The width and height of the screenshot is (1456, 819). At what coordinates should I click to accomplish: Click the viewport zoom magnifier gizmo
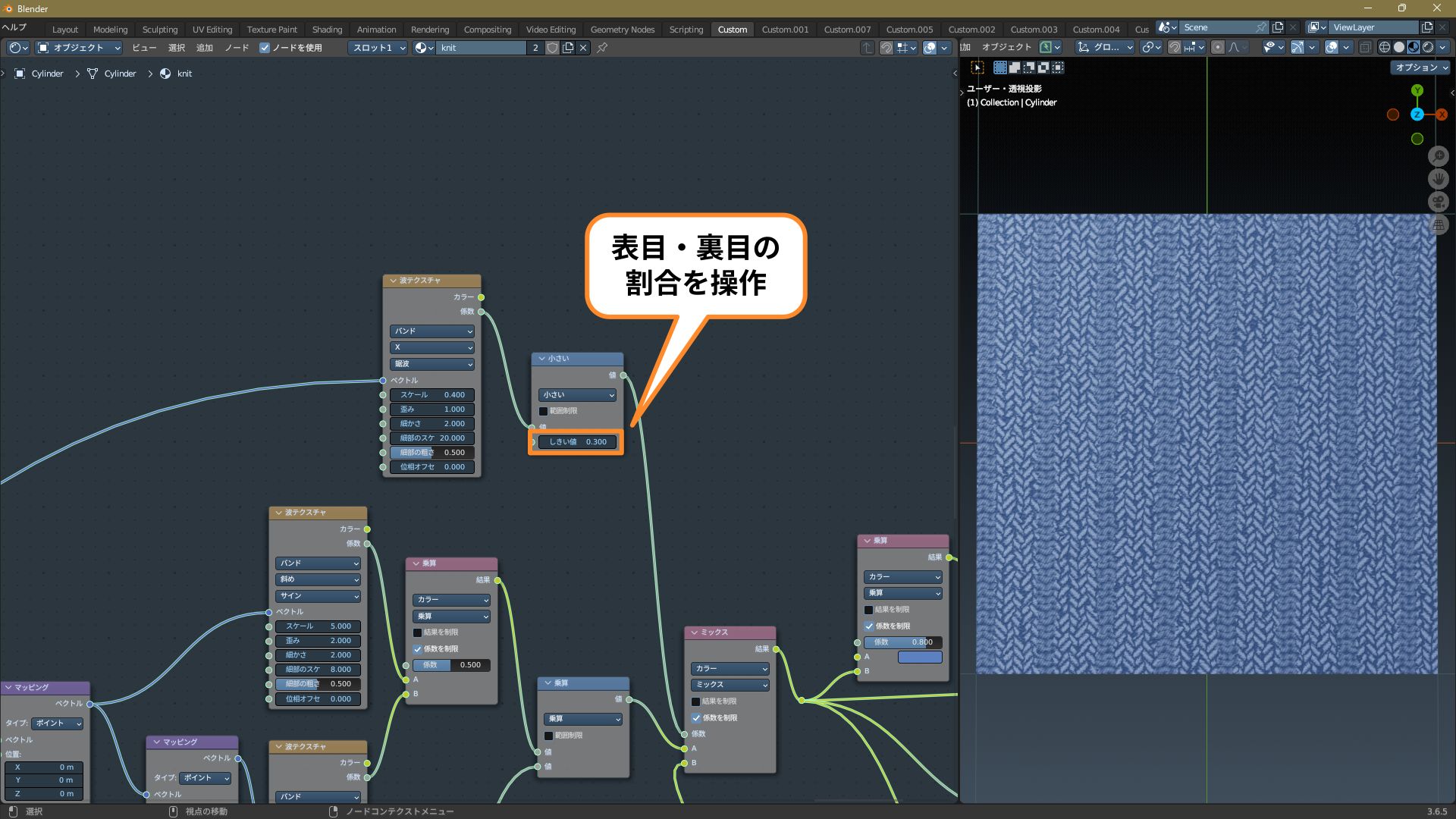click(x=1438, y=156)
